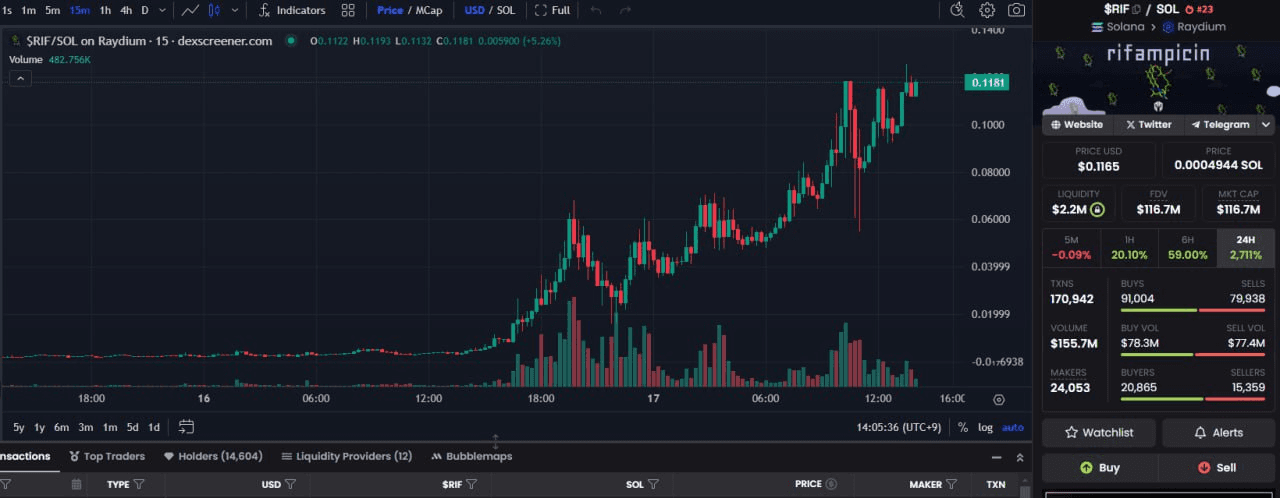Select the 15m timeframe
1280x498 pixels.
coord(79,10)
